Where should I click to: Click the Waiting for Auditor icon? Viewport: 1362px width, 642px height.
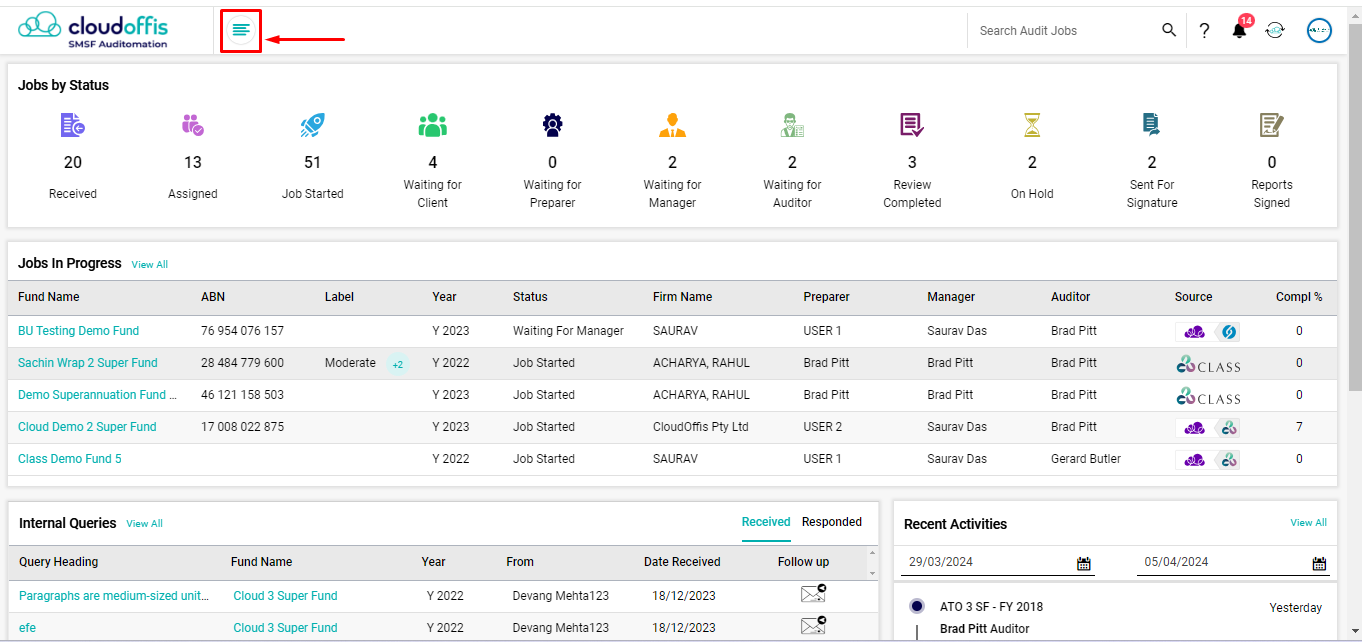coord(792,125)
